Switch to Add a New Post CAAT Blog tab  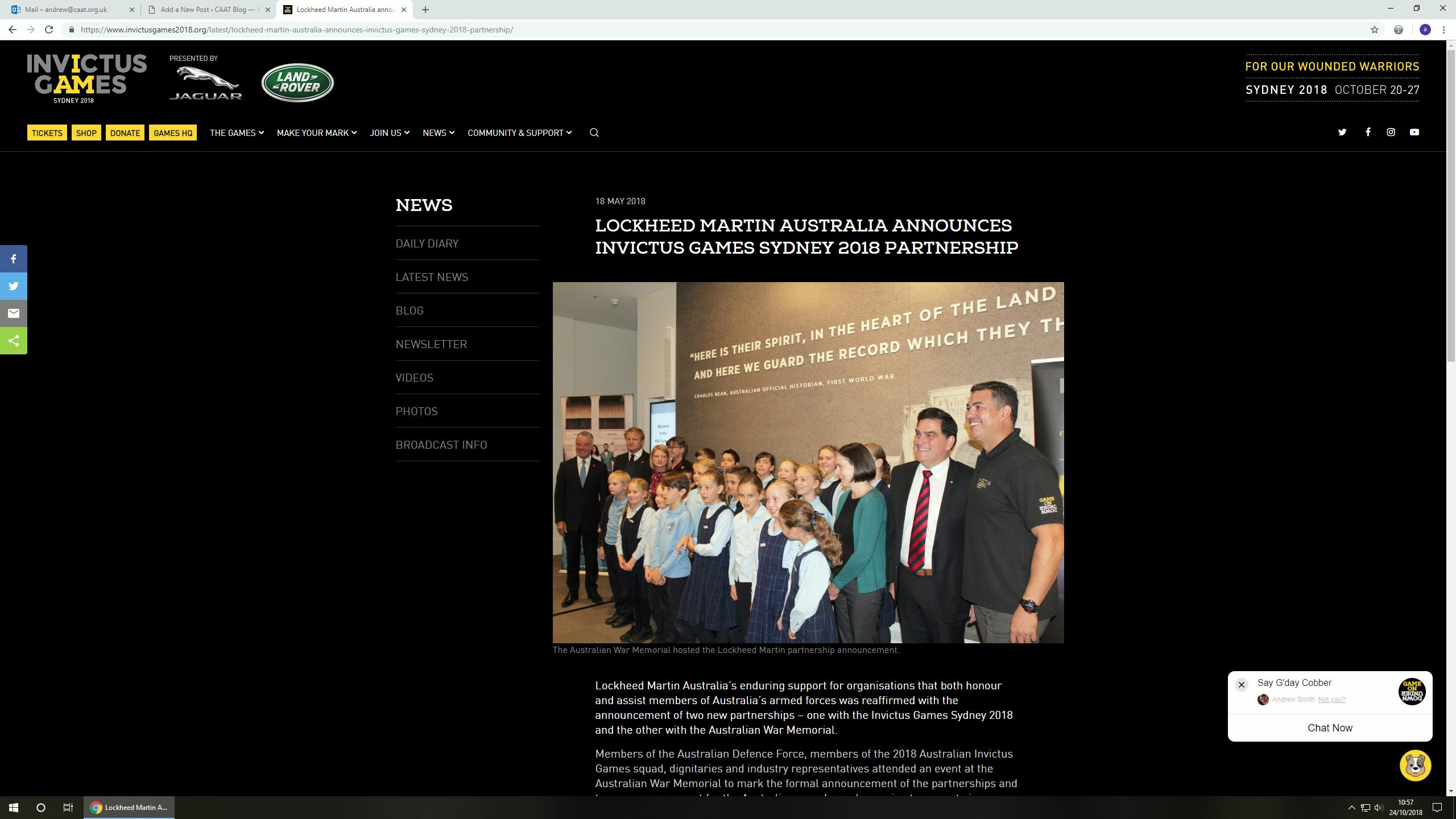click(208, 10)
